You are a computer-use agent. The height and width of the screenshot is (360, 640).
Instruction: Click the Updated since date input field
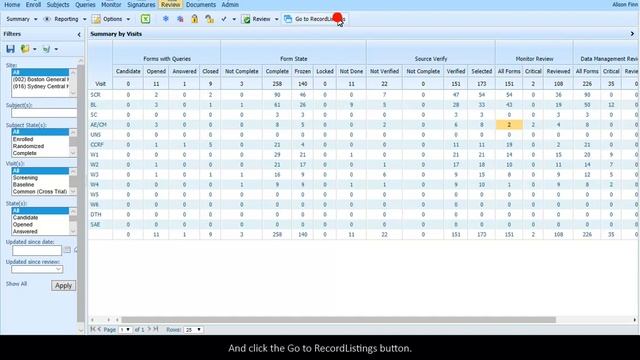tap(37, 250)
